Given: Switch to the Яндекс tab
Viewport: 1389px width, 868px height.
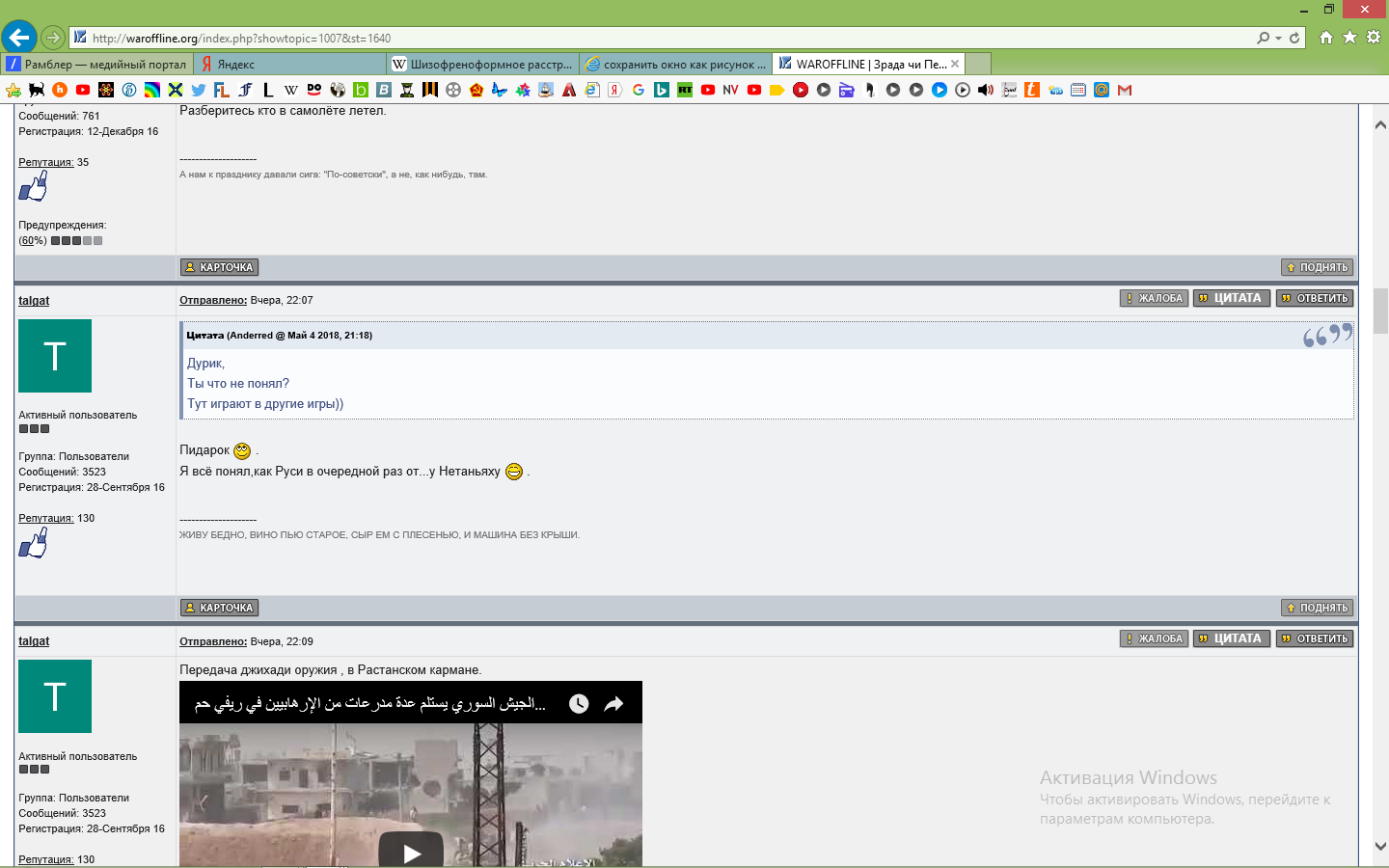Looking at the screenshot, I should [x=289, y=65].
